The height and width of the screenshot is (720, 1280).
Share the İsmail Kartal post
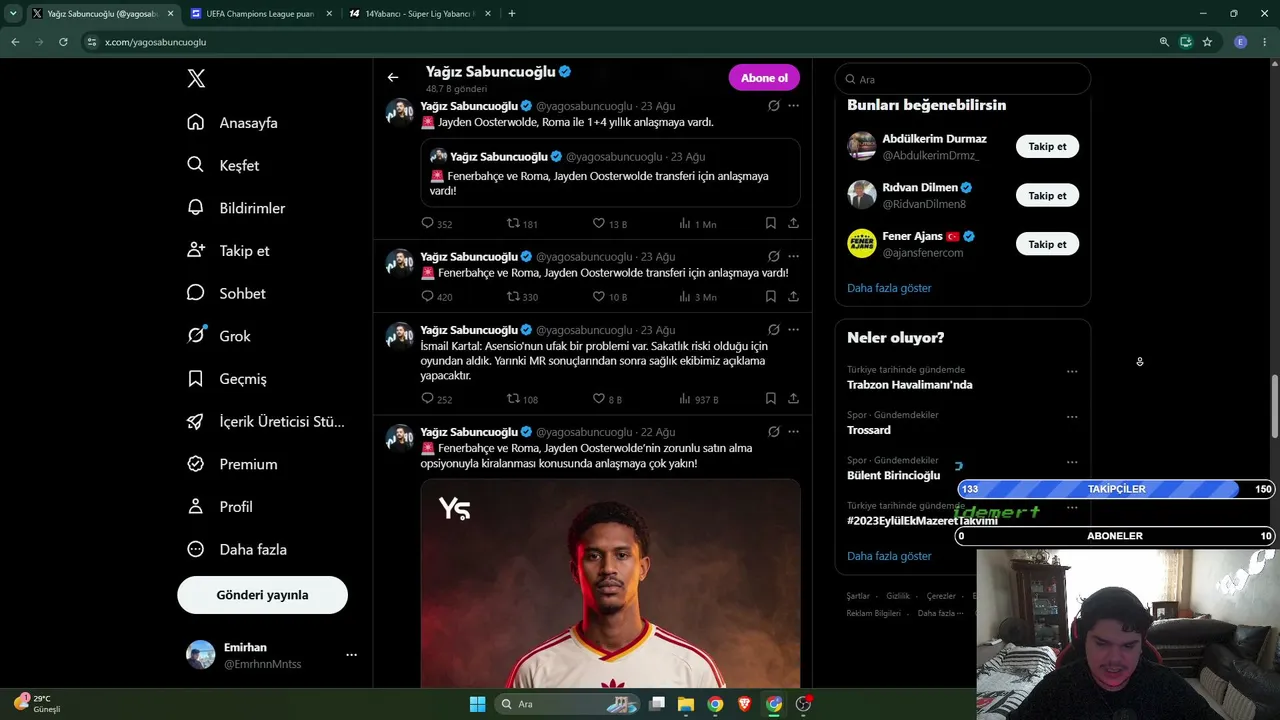[x=793, y=399]
